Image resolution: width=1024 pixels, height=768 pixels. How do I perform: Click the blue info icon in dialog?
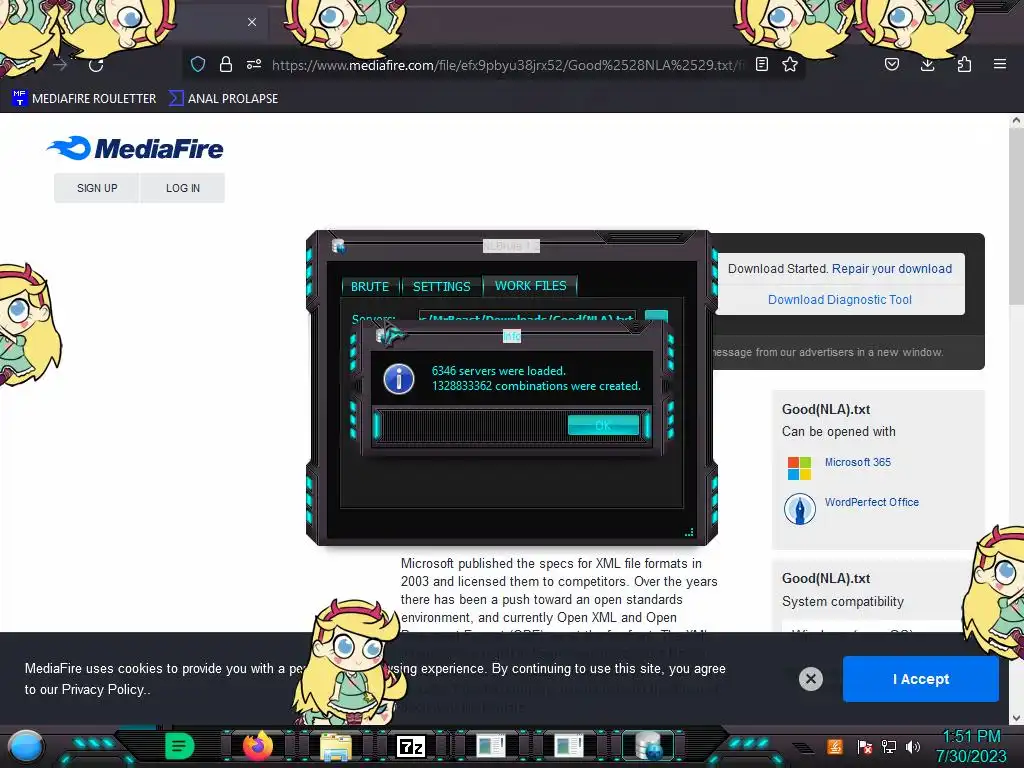[x=399, y=379]
